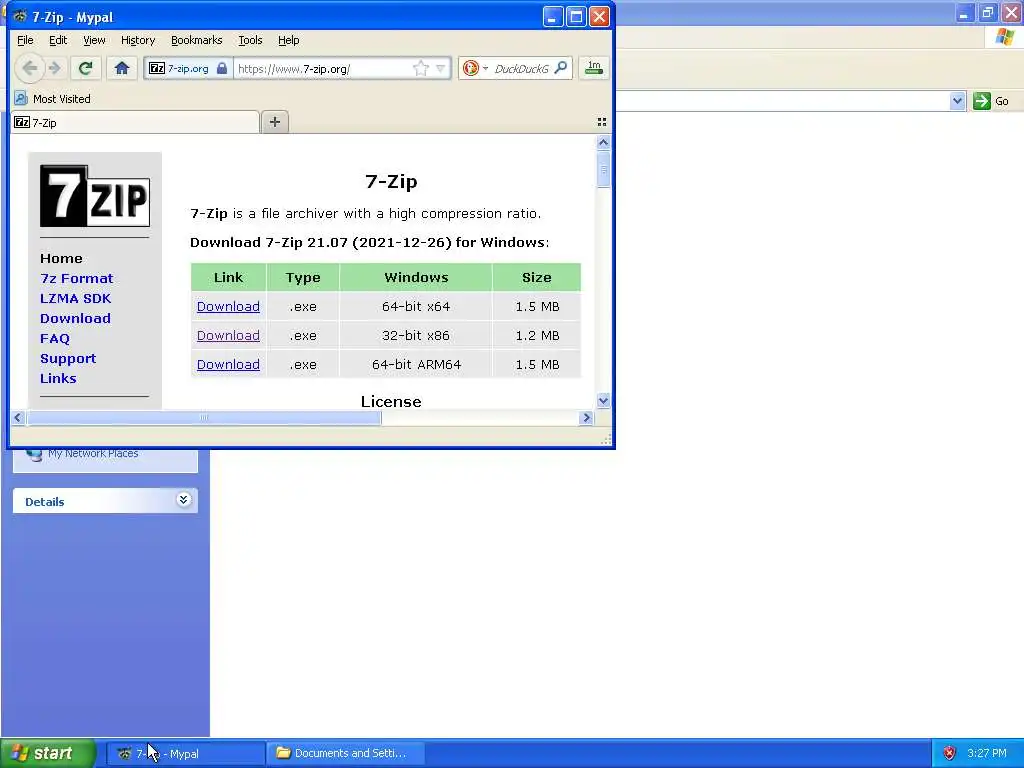Click the 1m toolbar button
The width and height of the screenshot is (1024, 768).
tap(594, 68)
